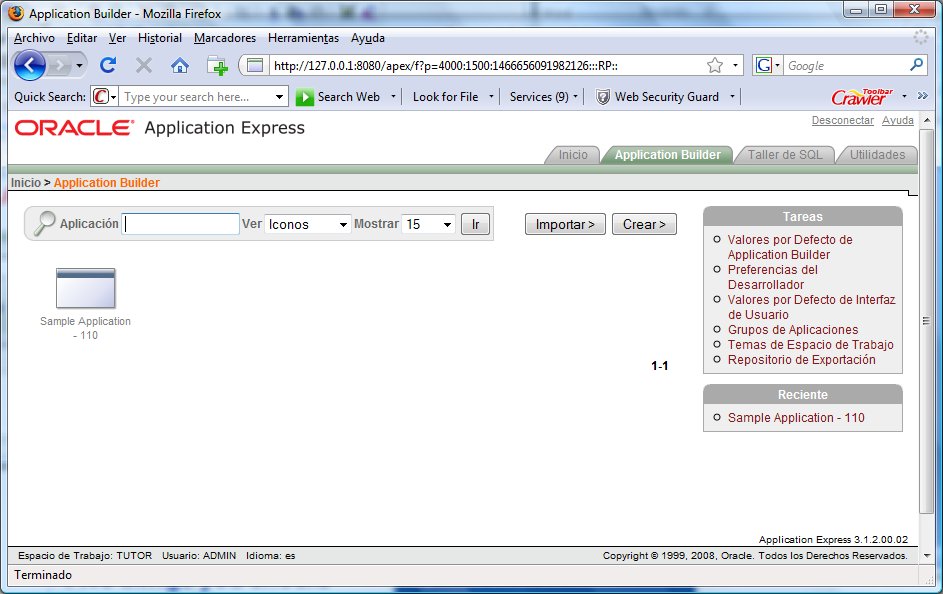Open Temas de Espacio de Trabajo link

(810, 344)
